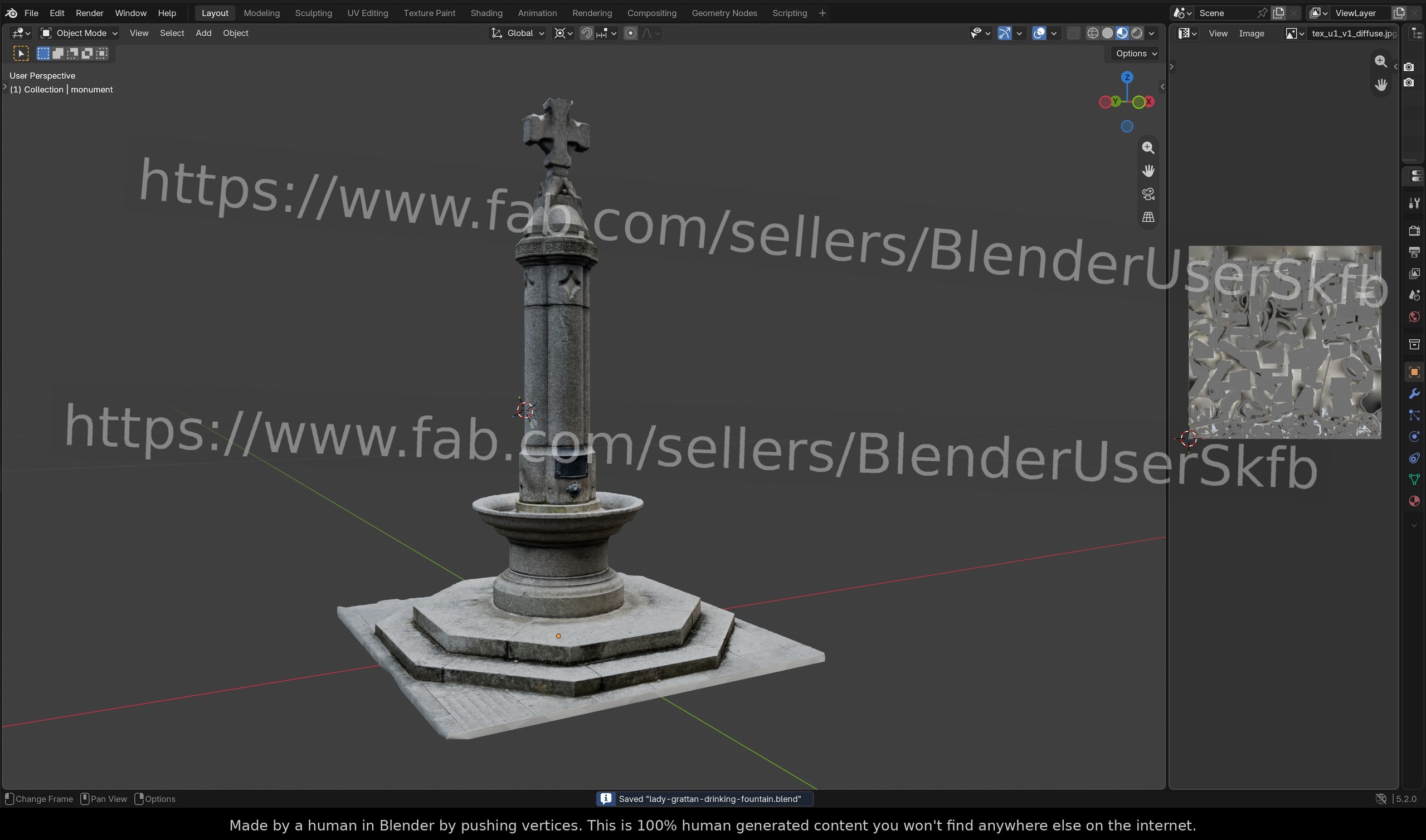Open the Output properties tab icon
The image size is (1426, 840).
(1414, 252)
